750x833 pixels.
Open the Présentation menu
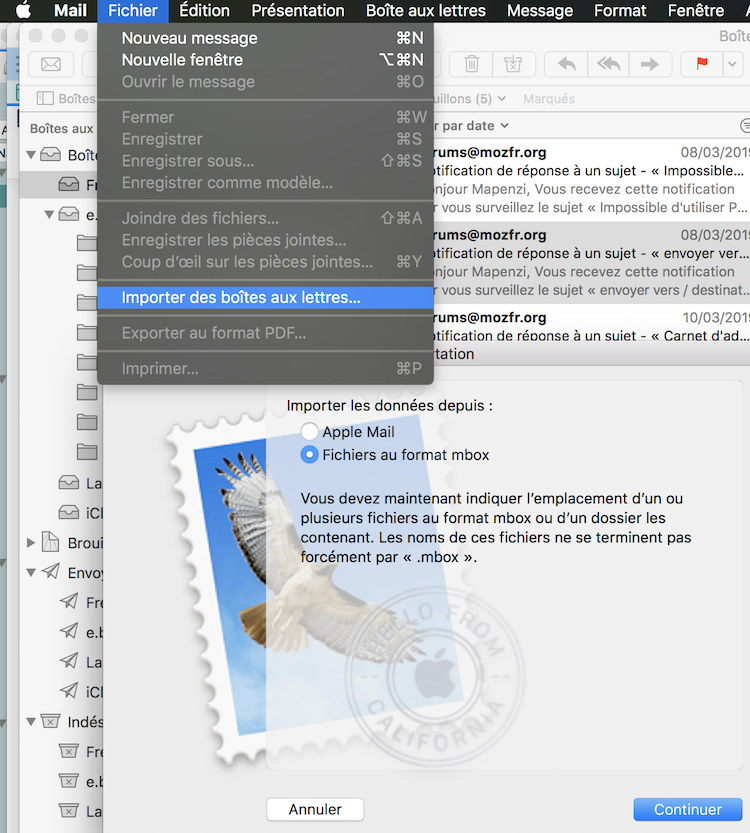[x=298, y=11]
